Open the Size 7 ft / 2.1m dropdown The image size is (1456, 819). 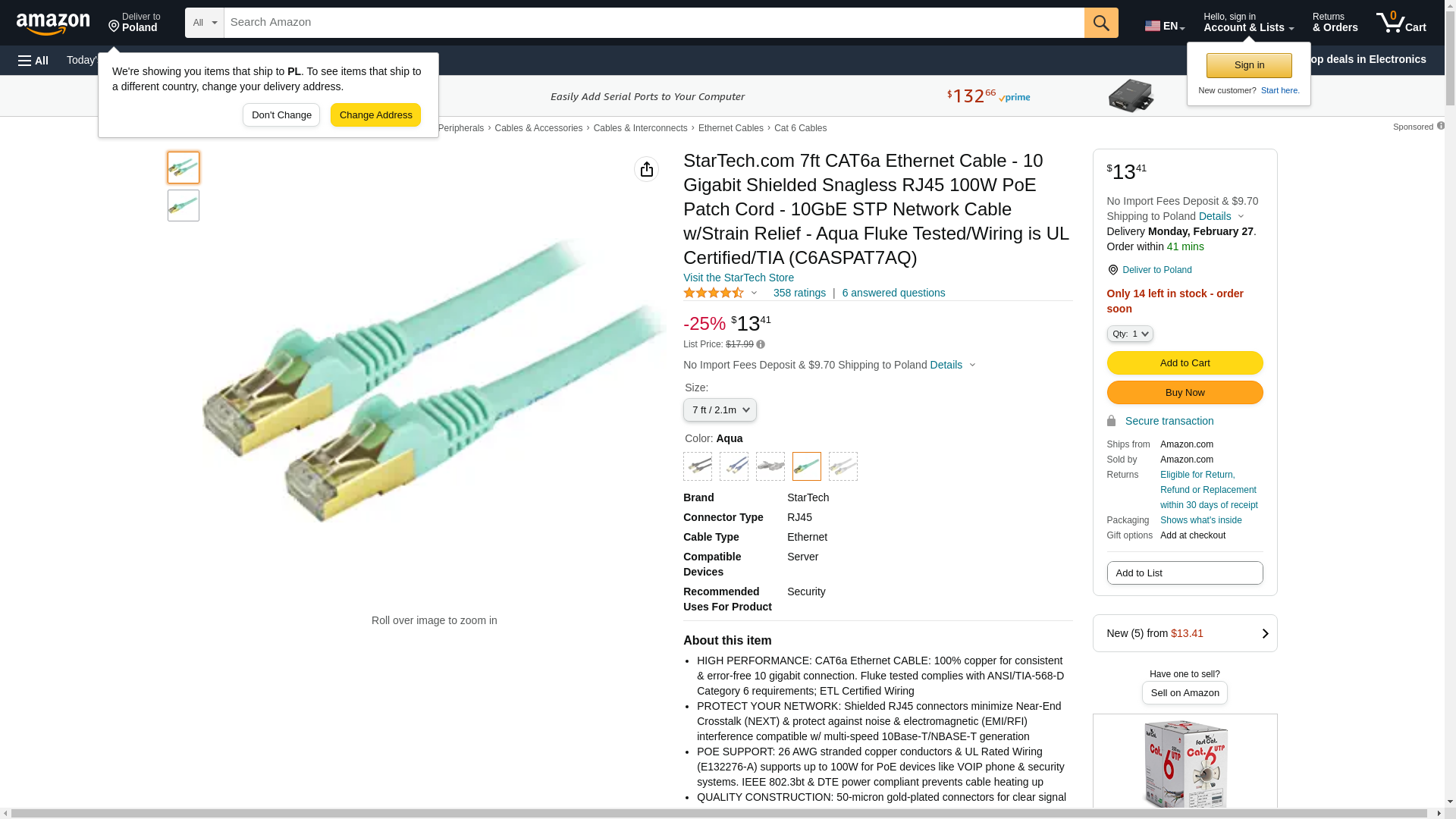(720, 410)
